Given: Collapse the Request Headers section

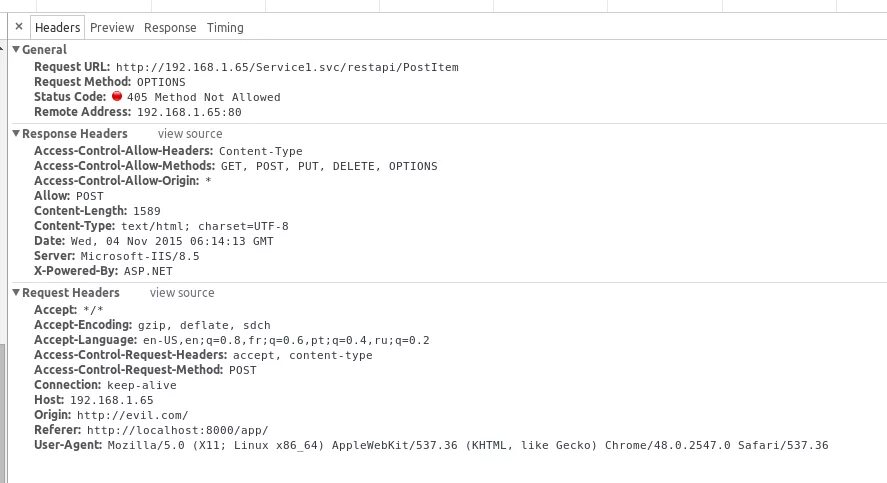Looking at the screenshot, I should [x=16, y=292].
